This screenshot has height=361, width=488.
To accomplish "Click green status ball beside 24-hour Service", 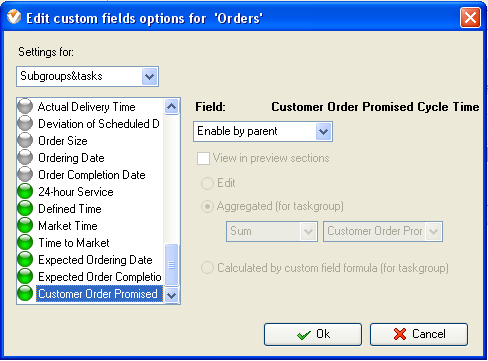I will [25, 192].
